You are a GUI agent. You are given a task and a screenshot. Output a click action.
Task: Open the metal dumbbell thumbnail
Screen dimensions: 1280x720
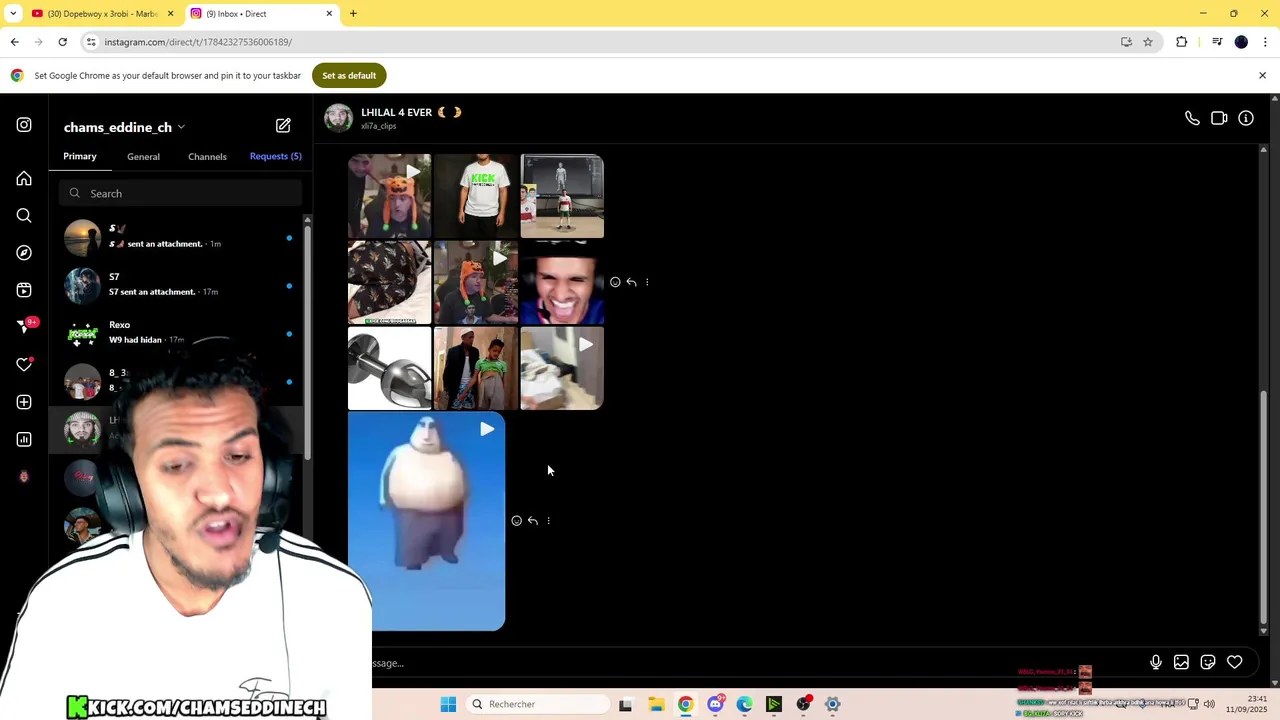pyautogui.click(x=390, y=368)
